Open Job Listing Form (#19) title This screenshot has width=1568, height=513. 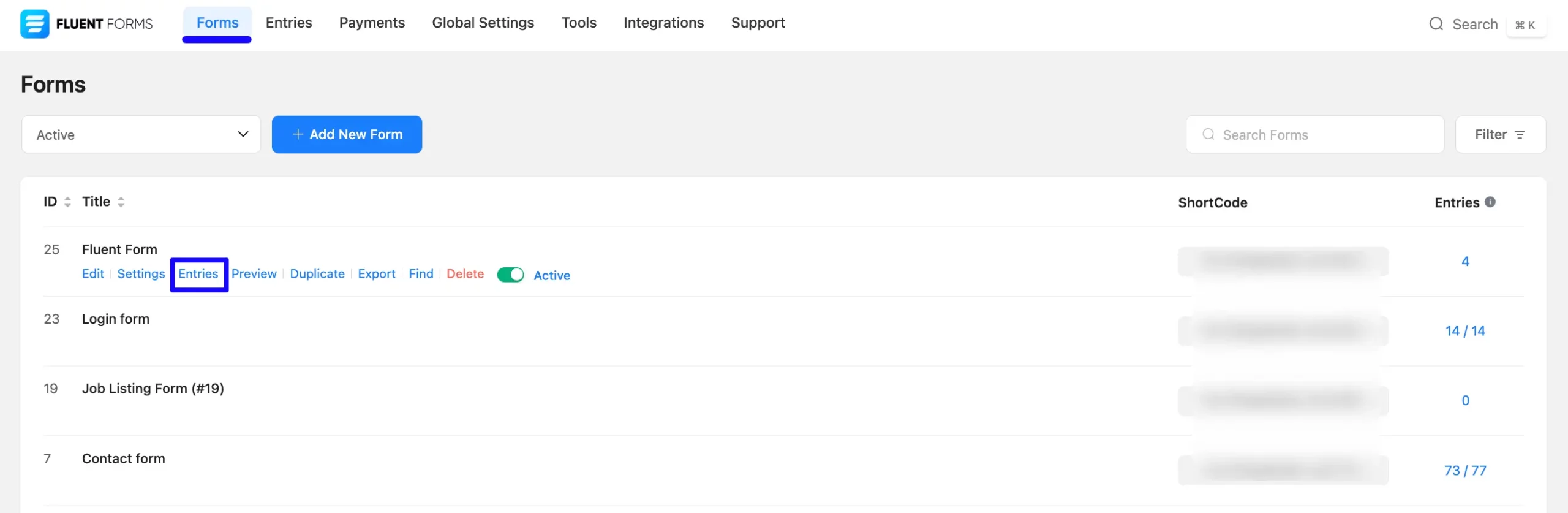[153, 389]
